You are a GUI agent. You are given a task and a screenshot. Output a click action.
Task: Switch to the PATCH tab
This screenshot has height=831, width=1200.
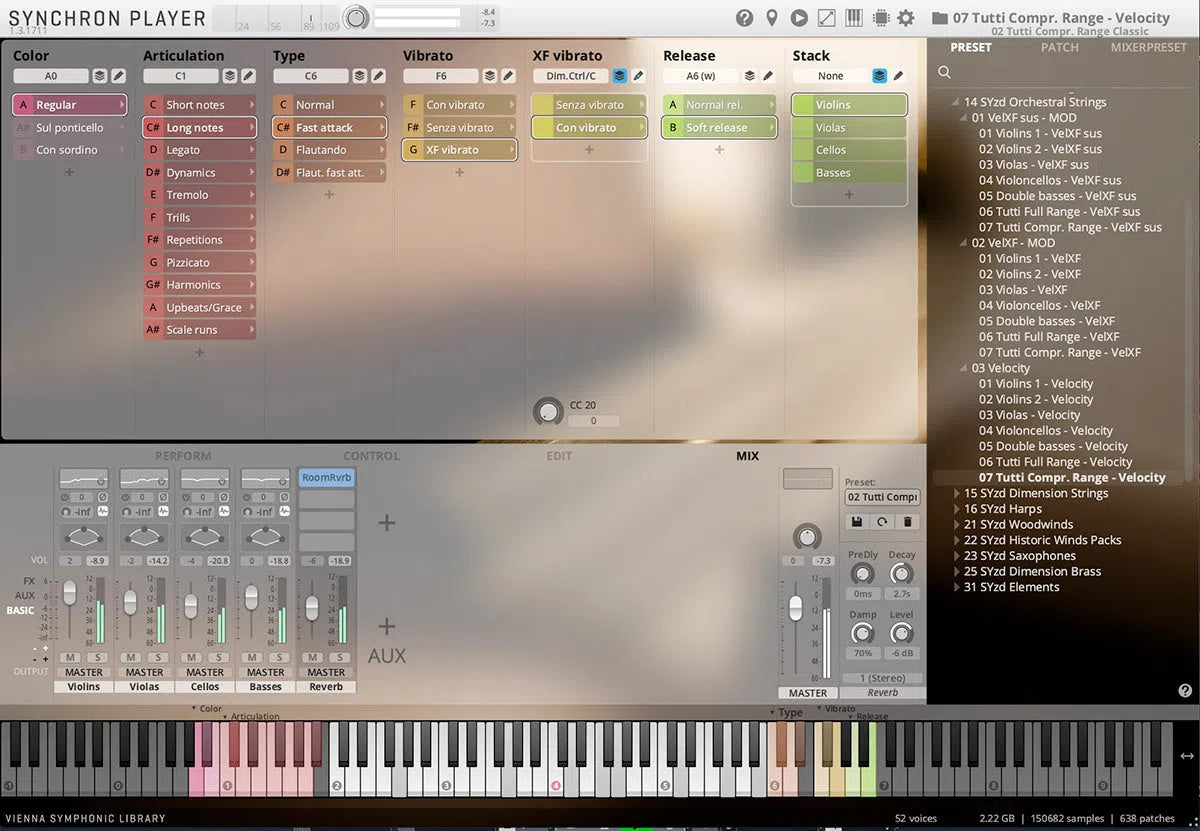tap(1059, 47)
